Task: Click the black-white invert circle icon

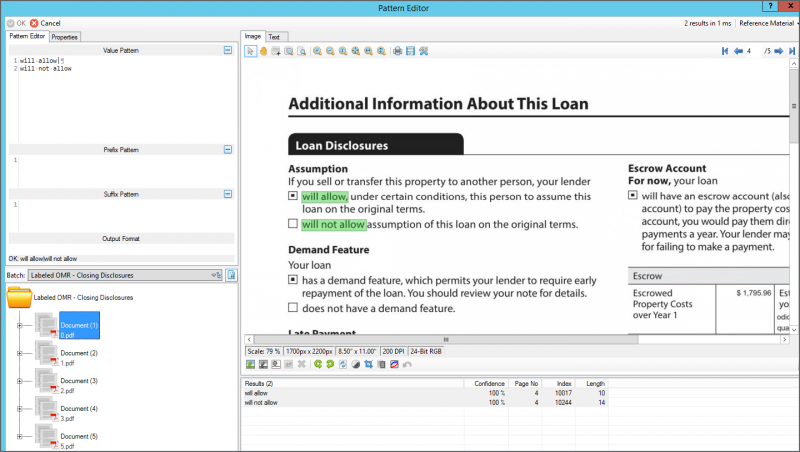Action: (356, 364)
